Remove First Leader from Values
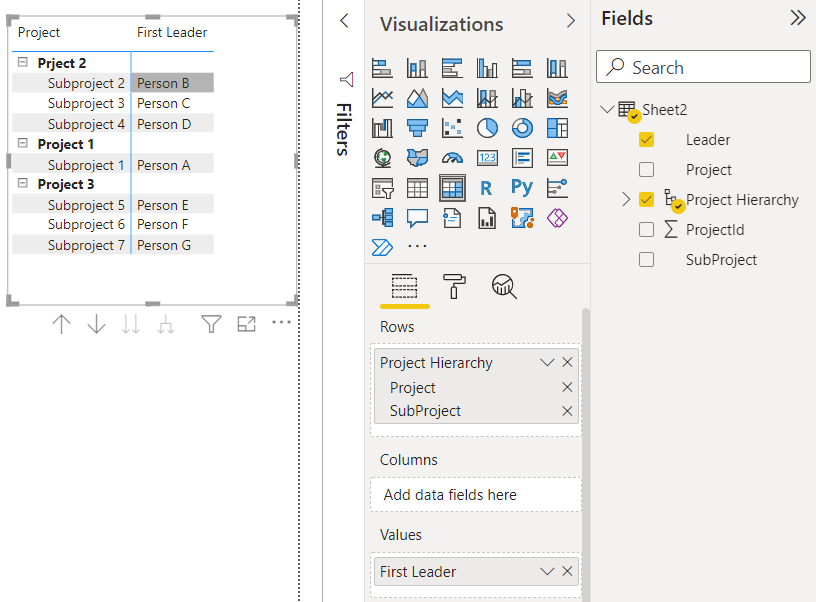Image resolution: width=816 pixels, height=602 pixels. [x=567, y=571]
